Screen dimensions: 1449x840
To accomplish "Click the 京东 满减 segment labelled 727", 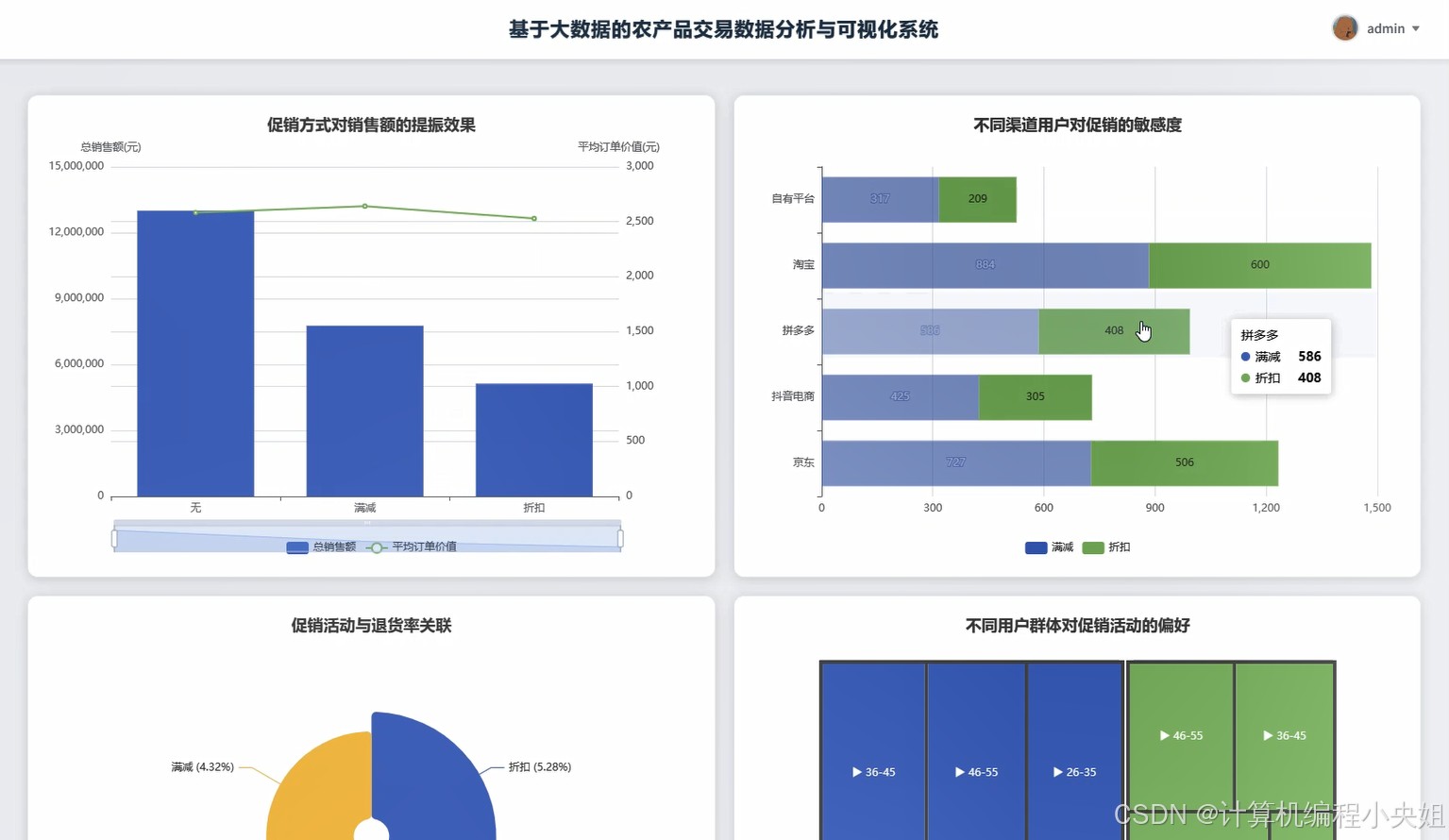I will click(x=956, y=463).
